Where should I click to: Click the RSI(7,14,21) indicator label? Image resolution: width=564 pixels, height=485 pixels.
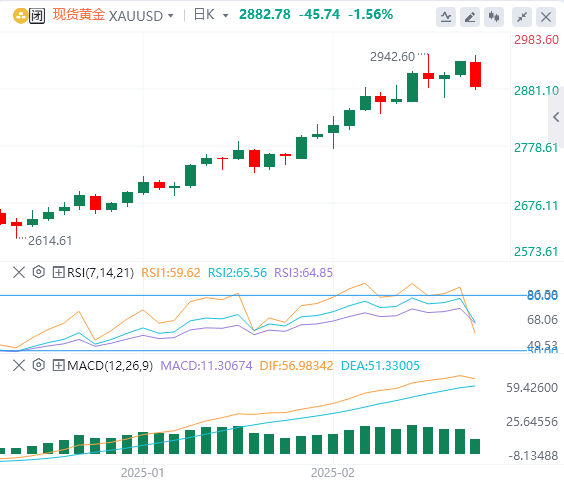(x=100, y=273)
